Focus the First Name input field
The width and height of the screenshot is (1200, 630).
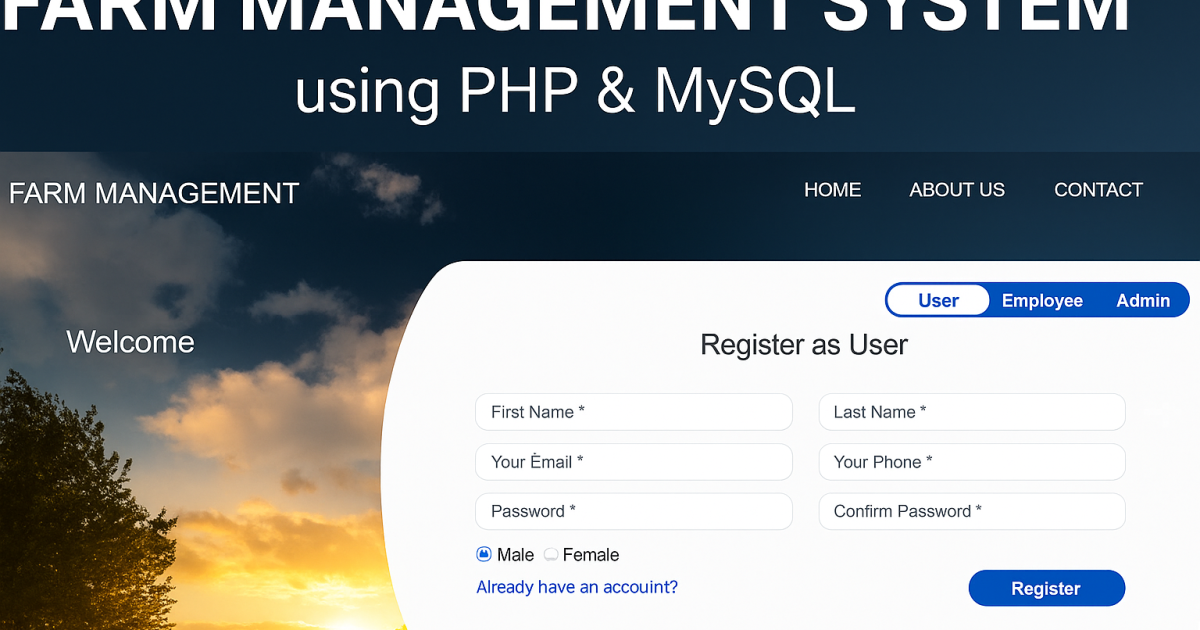pos(633,412)
